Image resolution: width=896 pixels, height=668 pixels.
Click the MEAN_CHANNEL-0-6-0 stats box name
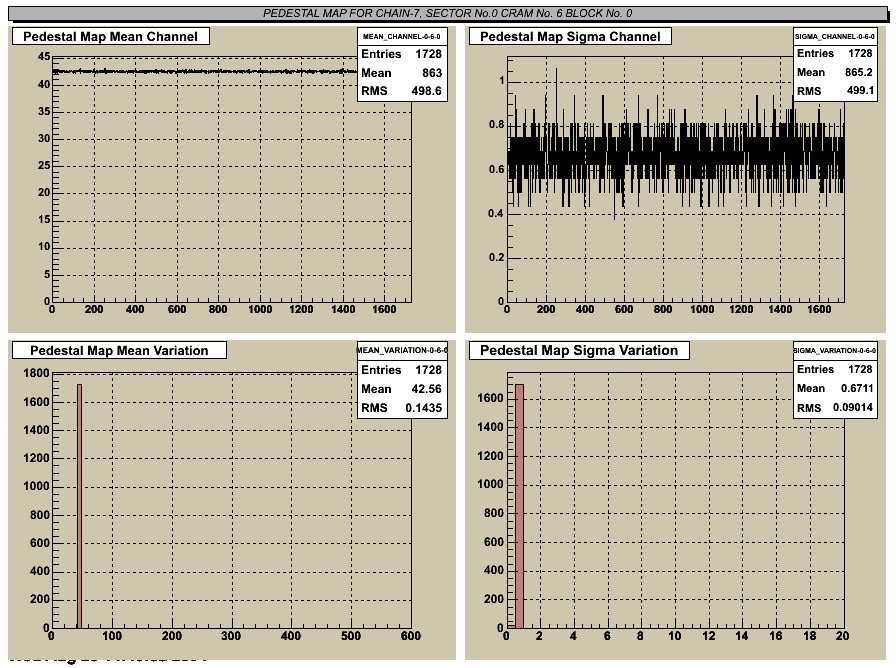(402, 37)
